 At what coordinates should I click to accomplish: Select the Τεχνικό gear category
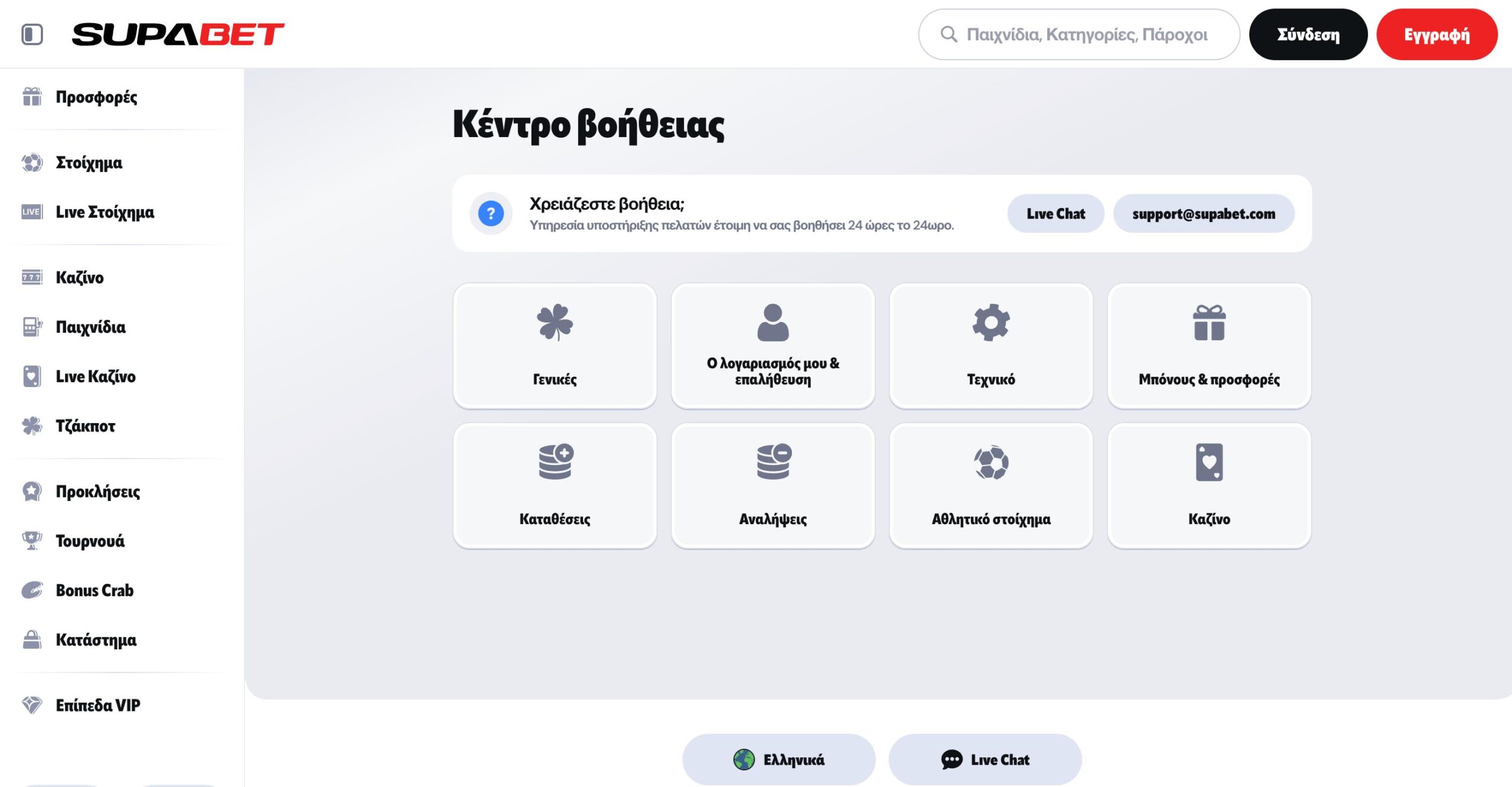click(990, 346)
